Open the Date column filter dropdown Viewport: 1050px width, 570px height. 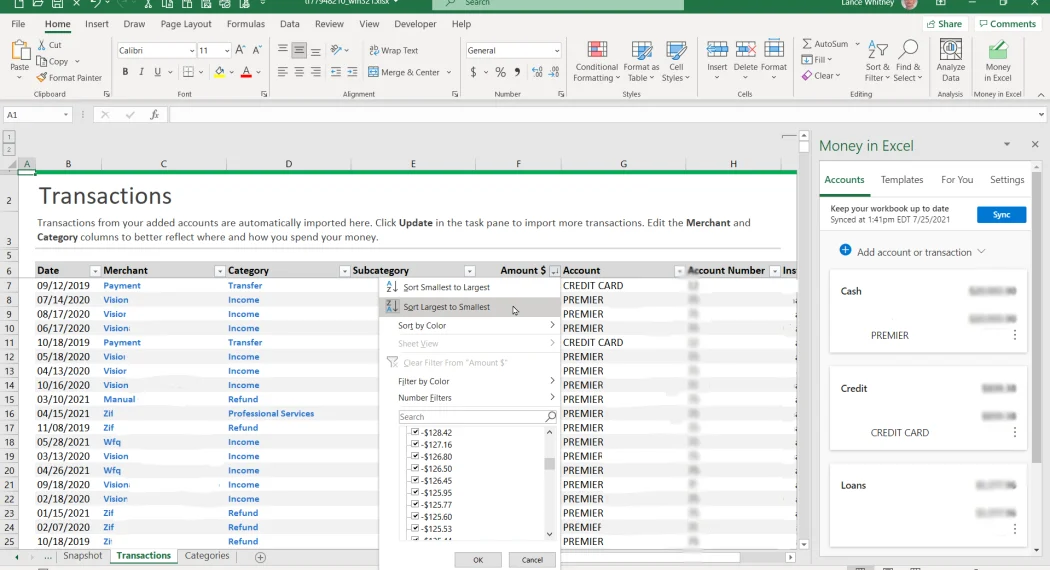click(95, 271)
